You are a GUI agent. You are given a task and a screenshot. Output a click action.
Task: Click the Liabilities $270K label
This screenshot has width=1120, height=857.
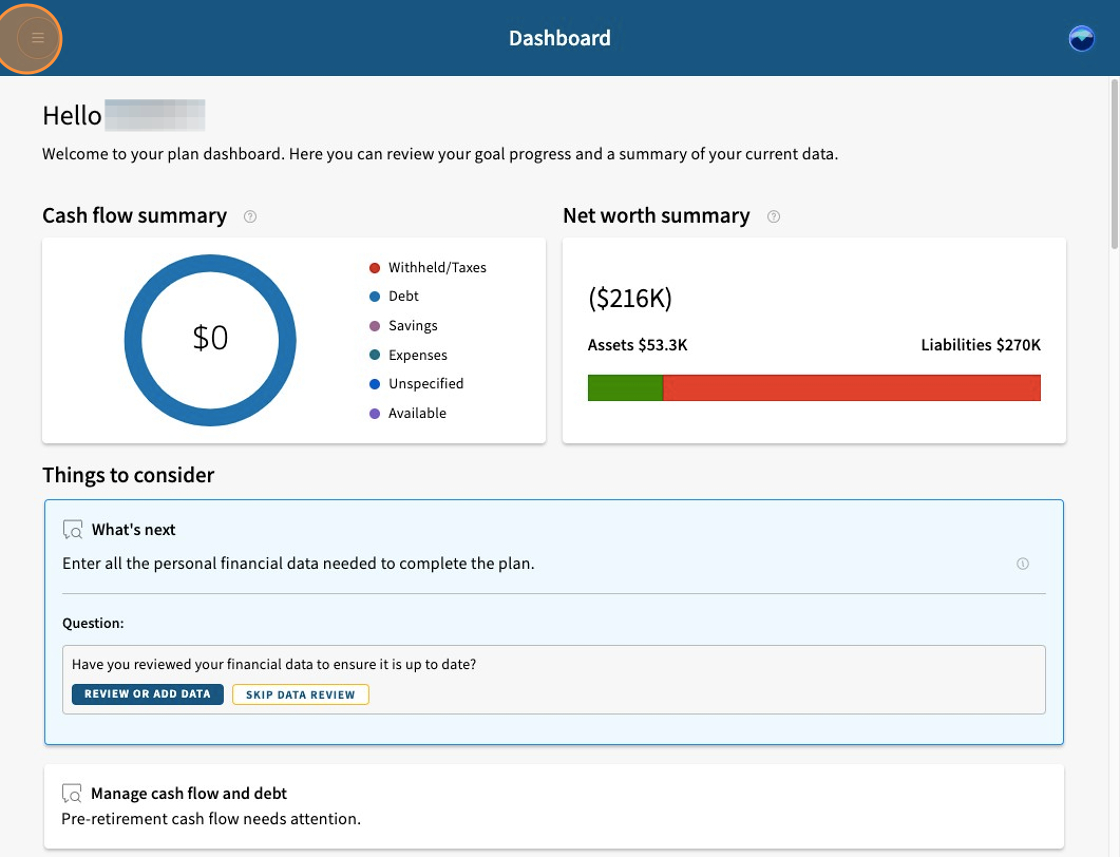click(x=981, y=345)
